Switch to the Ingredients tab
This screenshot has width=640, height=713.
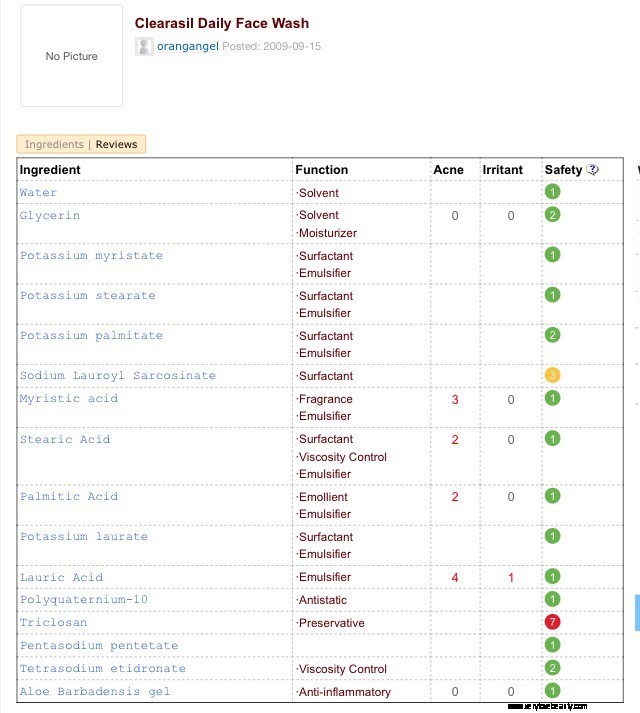(54, 144)
